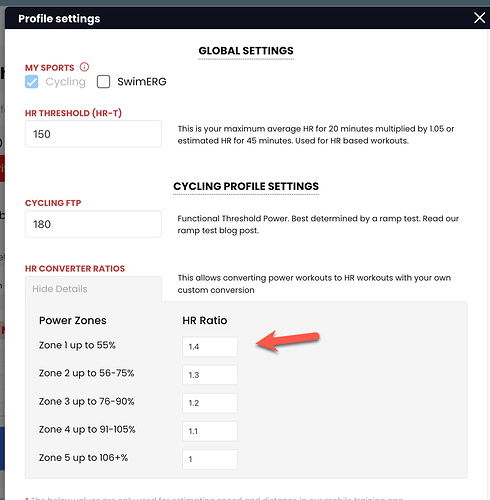Screen dimensions: 490x500
Task: Click the My Sports info icon
Action: 84,67
